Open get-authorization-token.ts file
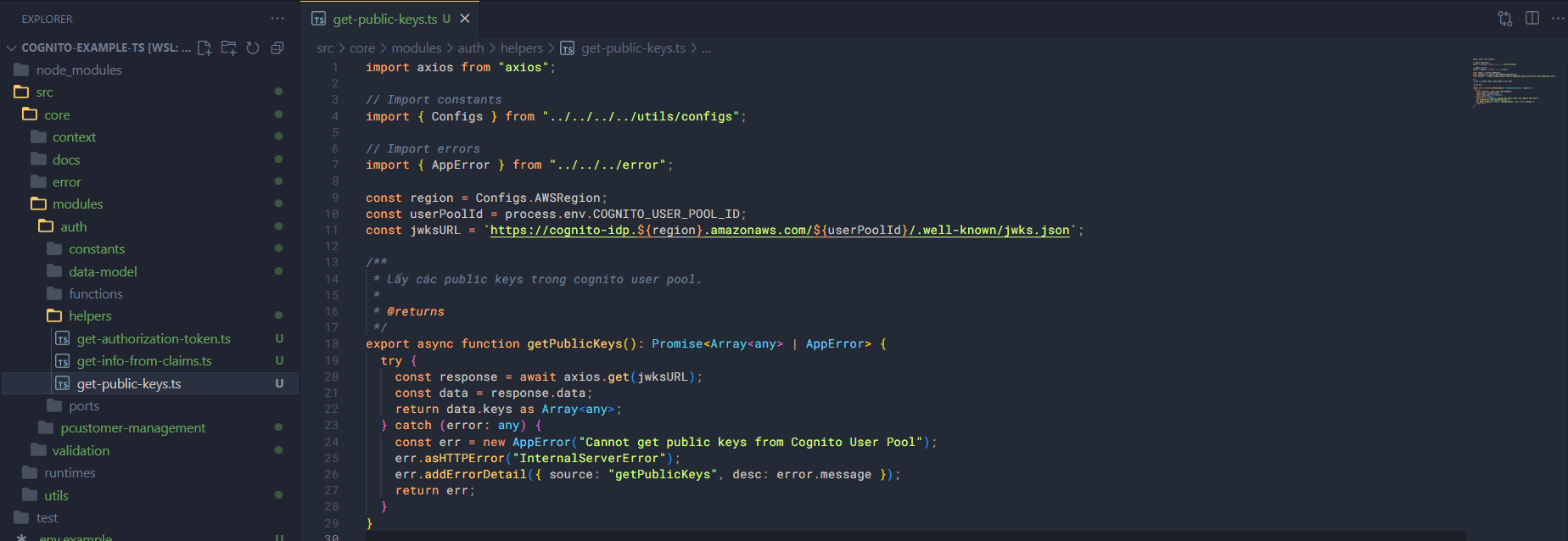1568x541 pixels. 154,339
